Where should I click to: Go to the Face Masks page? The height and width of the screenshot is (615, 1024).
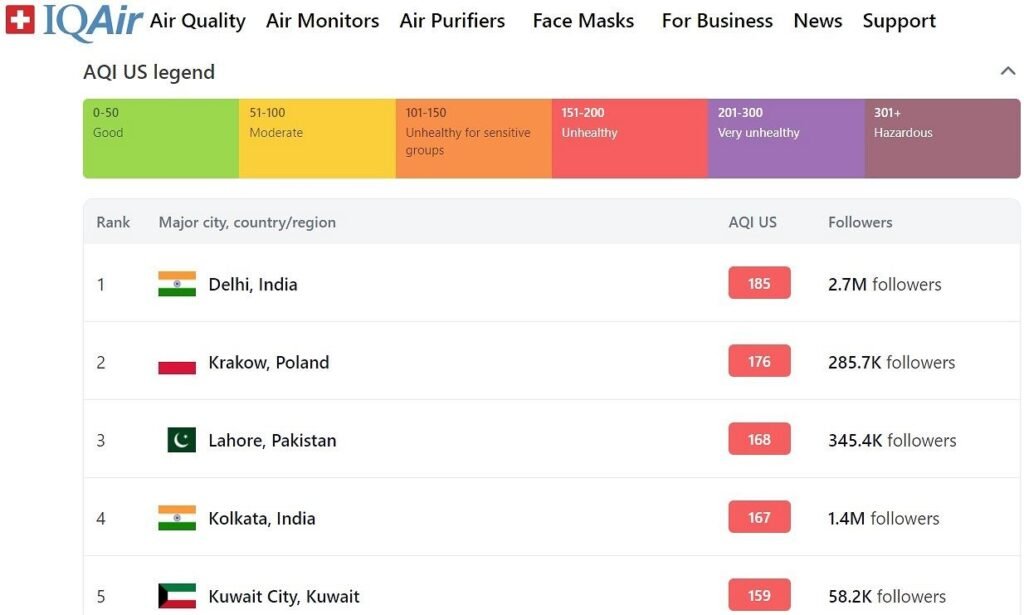pos(583,21)
